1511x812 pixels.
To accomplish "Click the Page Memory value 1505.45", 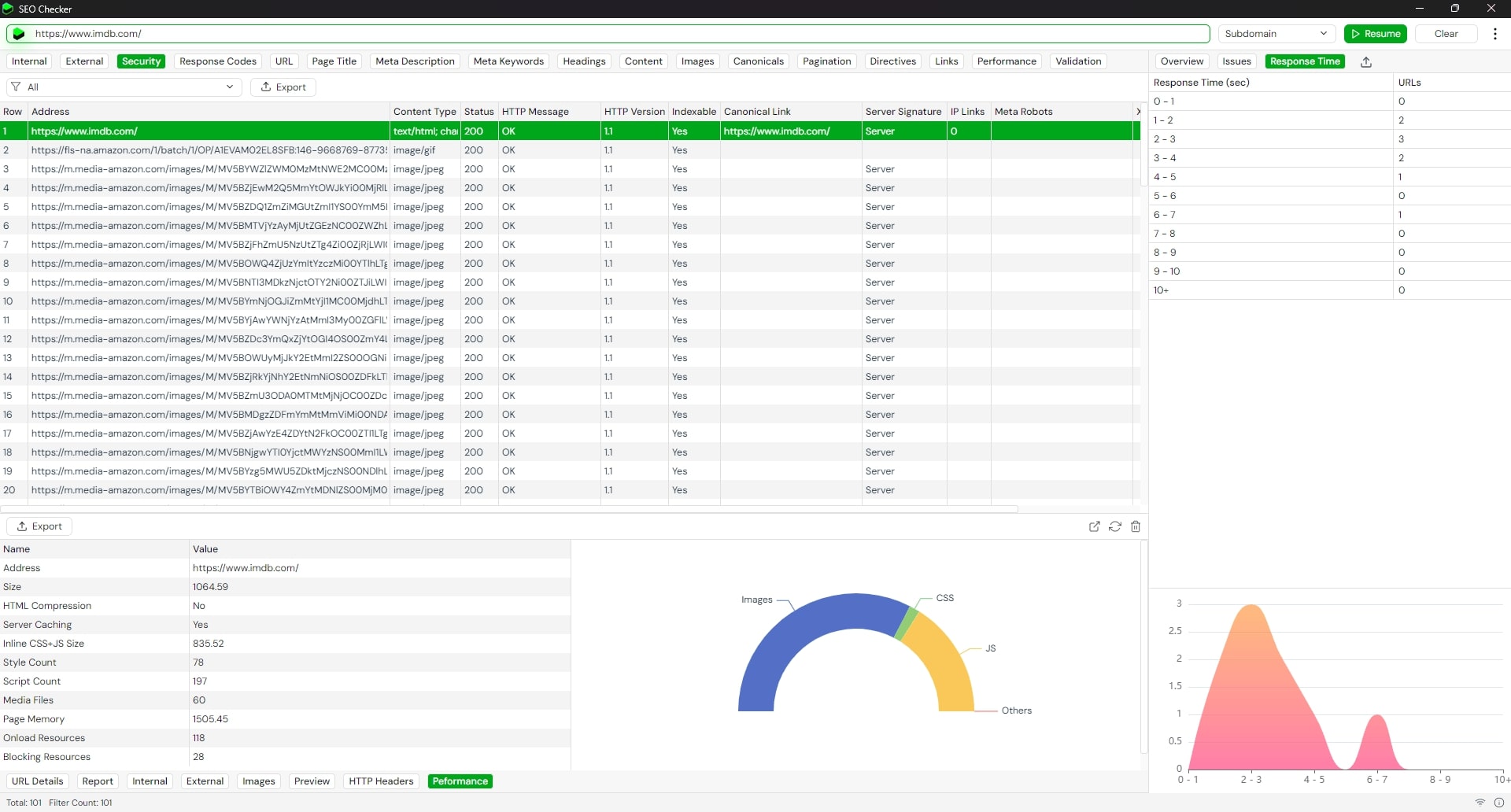I will point(210,719).
